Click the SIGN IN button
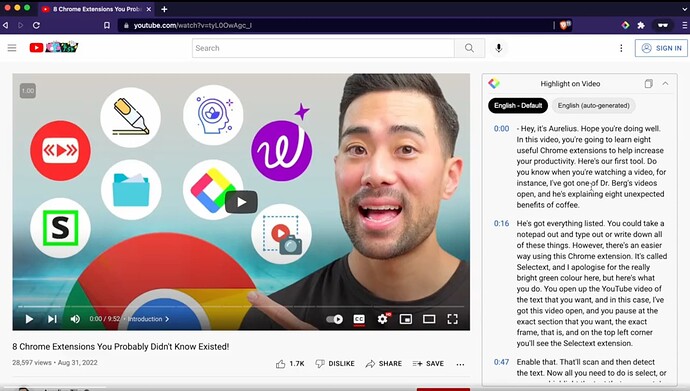This screenshot has width=690, height=391. [661, 48]
